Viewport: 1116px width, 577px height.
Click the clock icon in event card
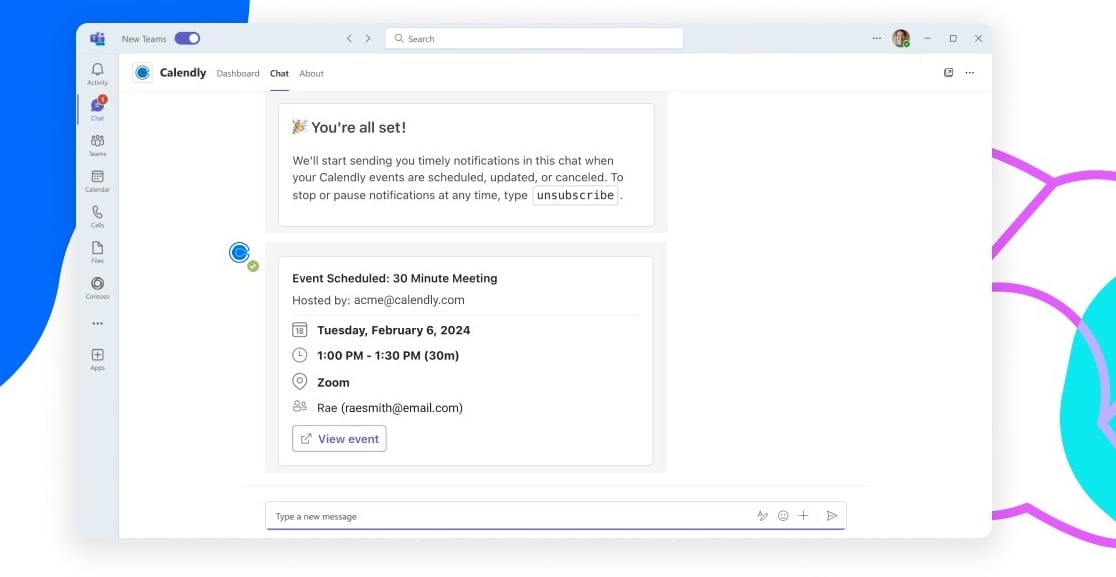pos(300,354)
